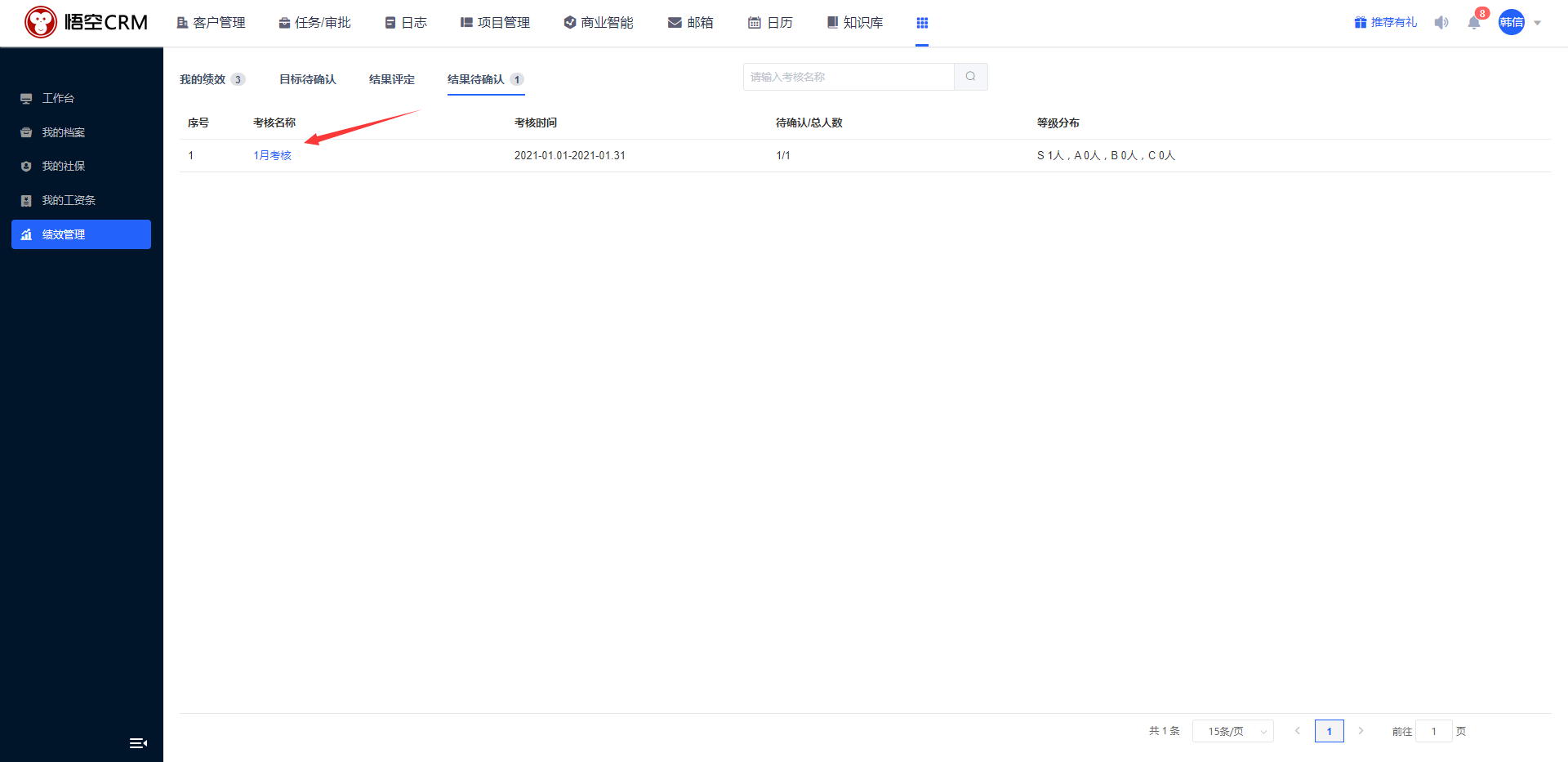This screenshot has height=762, width=1568.
Task: Switch to the 我的绩效 tab
Action: pyautogui.click(x=212, y=79)
